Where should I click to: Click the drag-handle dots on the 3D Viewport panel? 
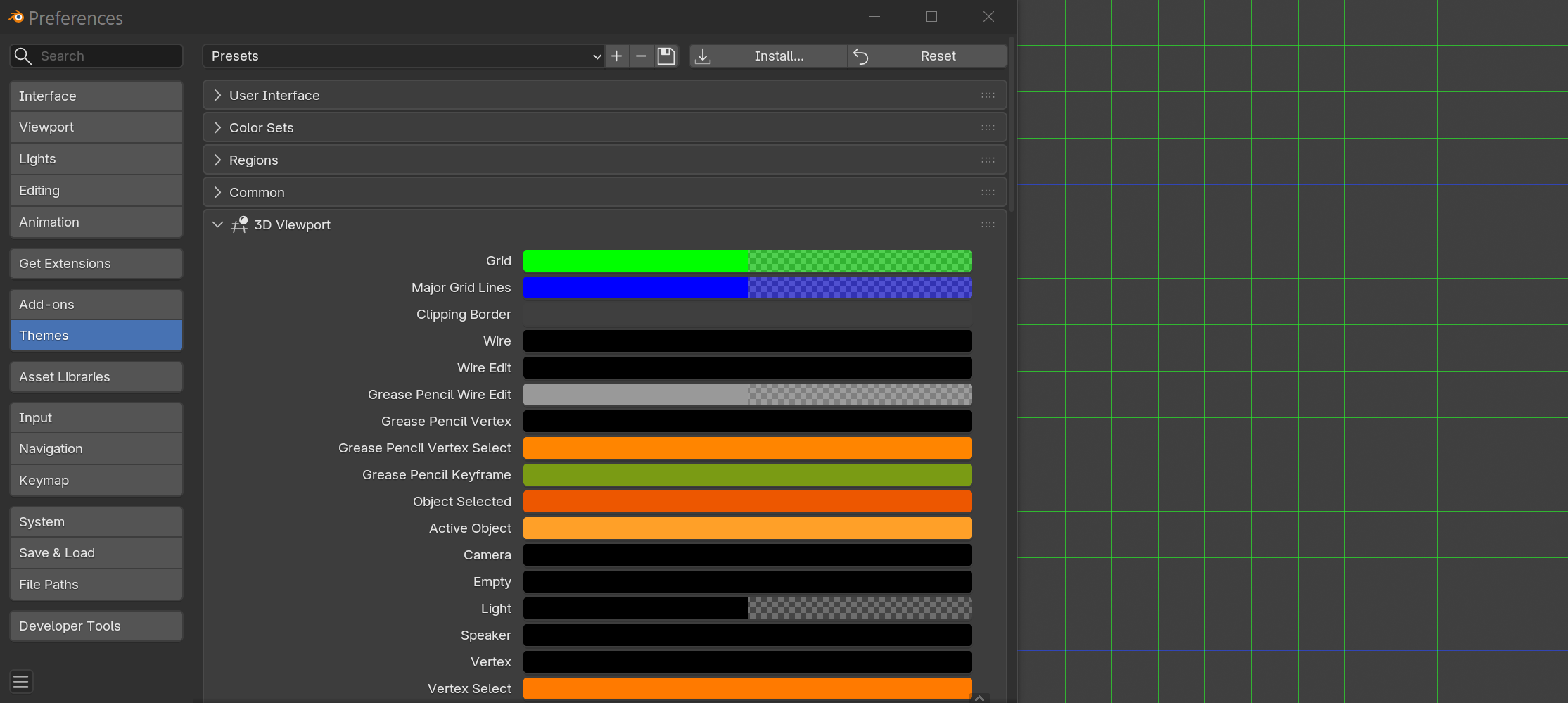point(988,224)
